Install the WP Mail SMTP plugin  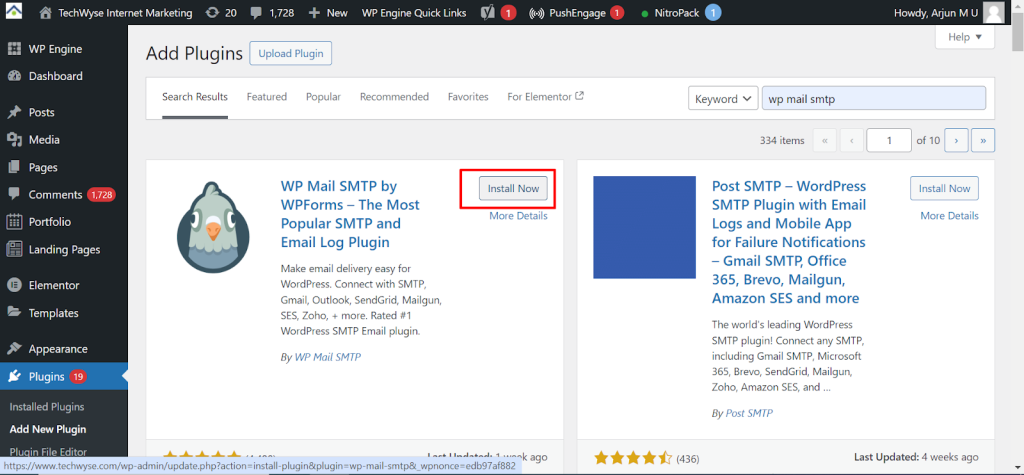click(514, 188)
